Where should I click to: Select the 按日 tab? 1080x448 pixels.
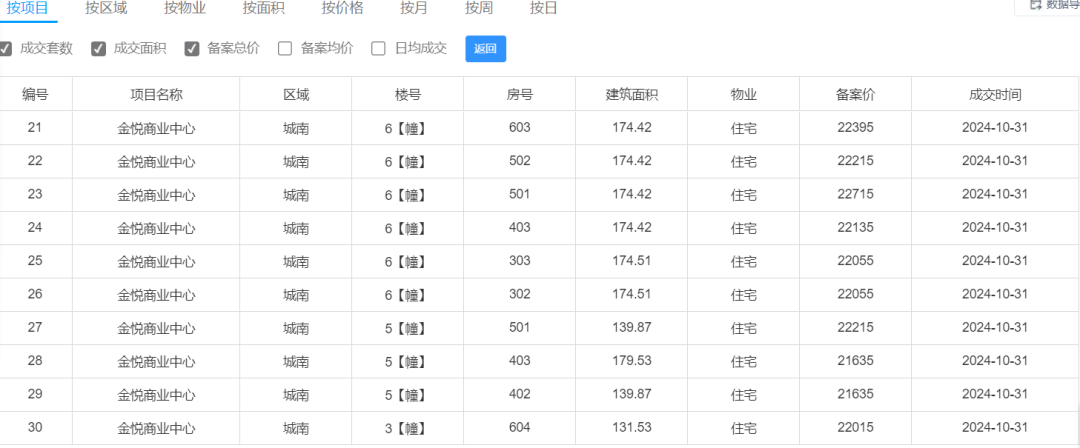click(x=543, y=8)
